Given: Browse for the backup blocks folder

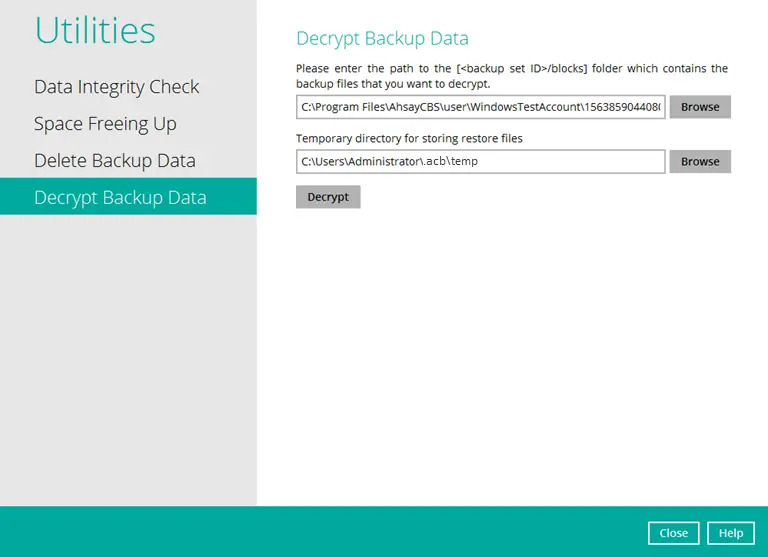Looking at the screenshot, I should [700, 107].
